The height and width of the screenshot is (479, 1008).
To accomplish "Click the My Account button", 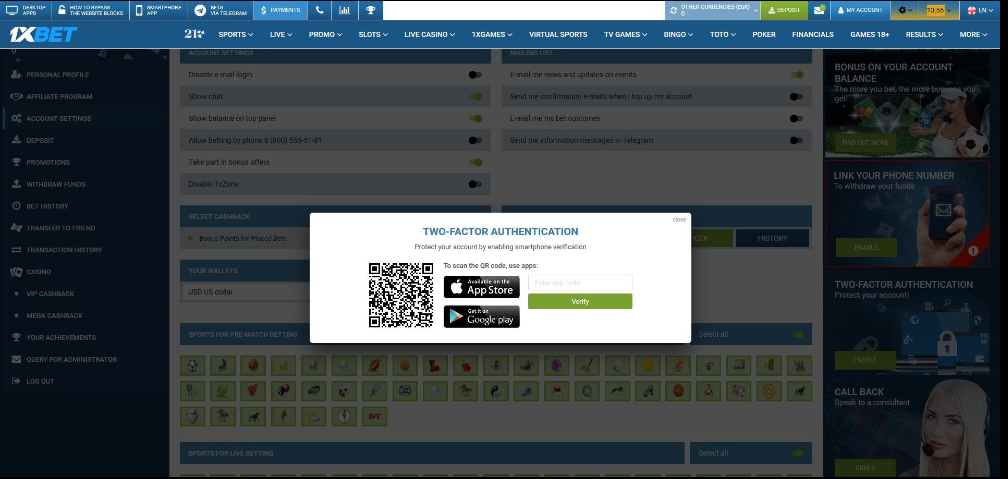I will point(860,10).
